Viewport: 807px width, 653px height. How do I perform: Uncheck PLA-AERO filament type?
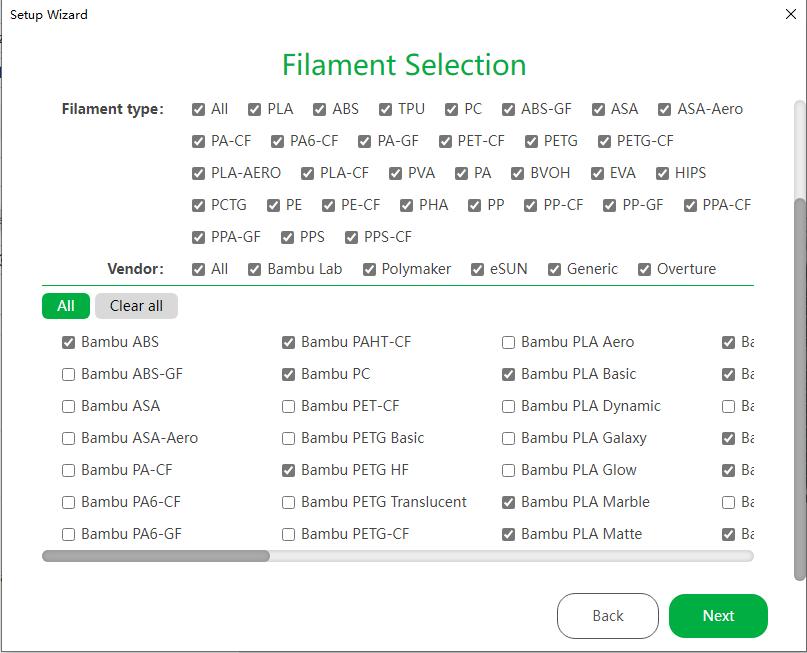click(x=198, y=173)
